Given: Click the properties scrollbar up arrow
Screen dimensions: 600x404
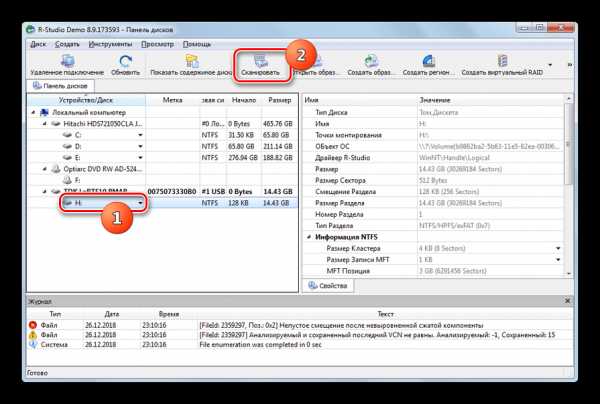Looking at the screenshot, I should tap(569, 99).
